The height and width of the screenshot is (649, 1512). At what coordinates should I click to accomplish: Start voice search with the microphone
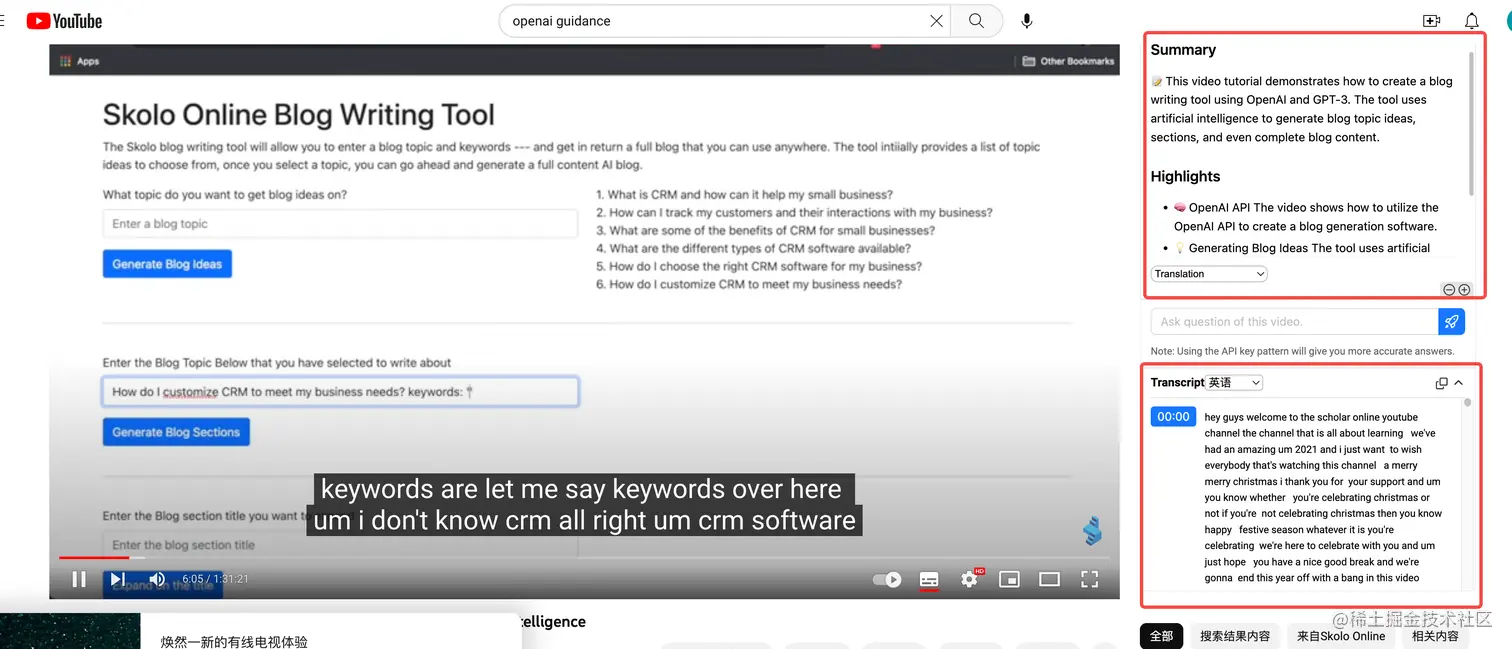1026,21
